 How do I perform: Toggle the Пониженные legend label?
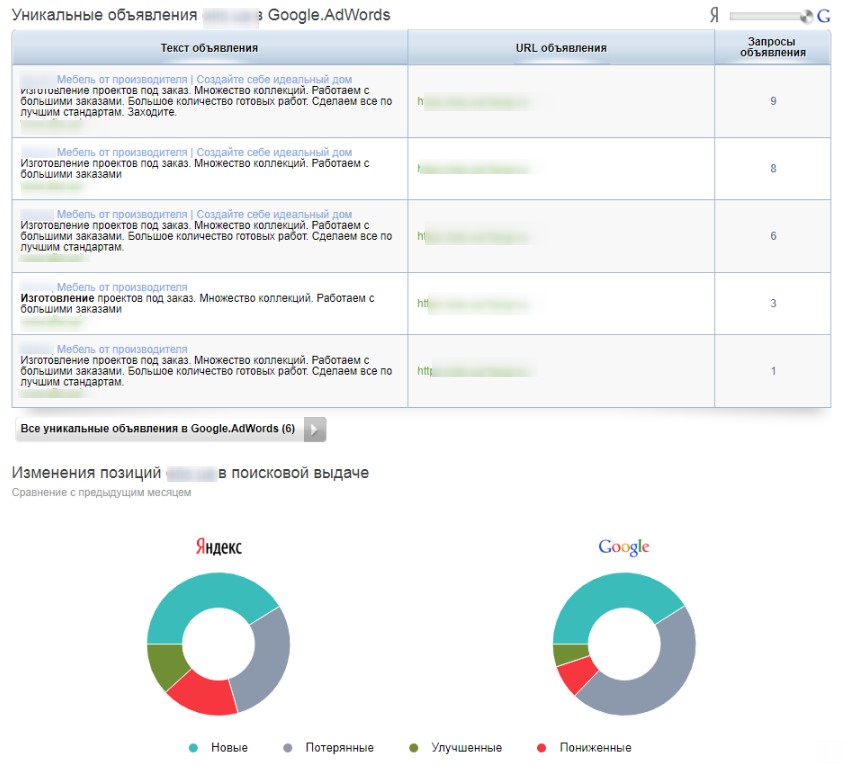(596, 748)
